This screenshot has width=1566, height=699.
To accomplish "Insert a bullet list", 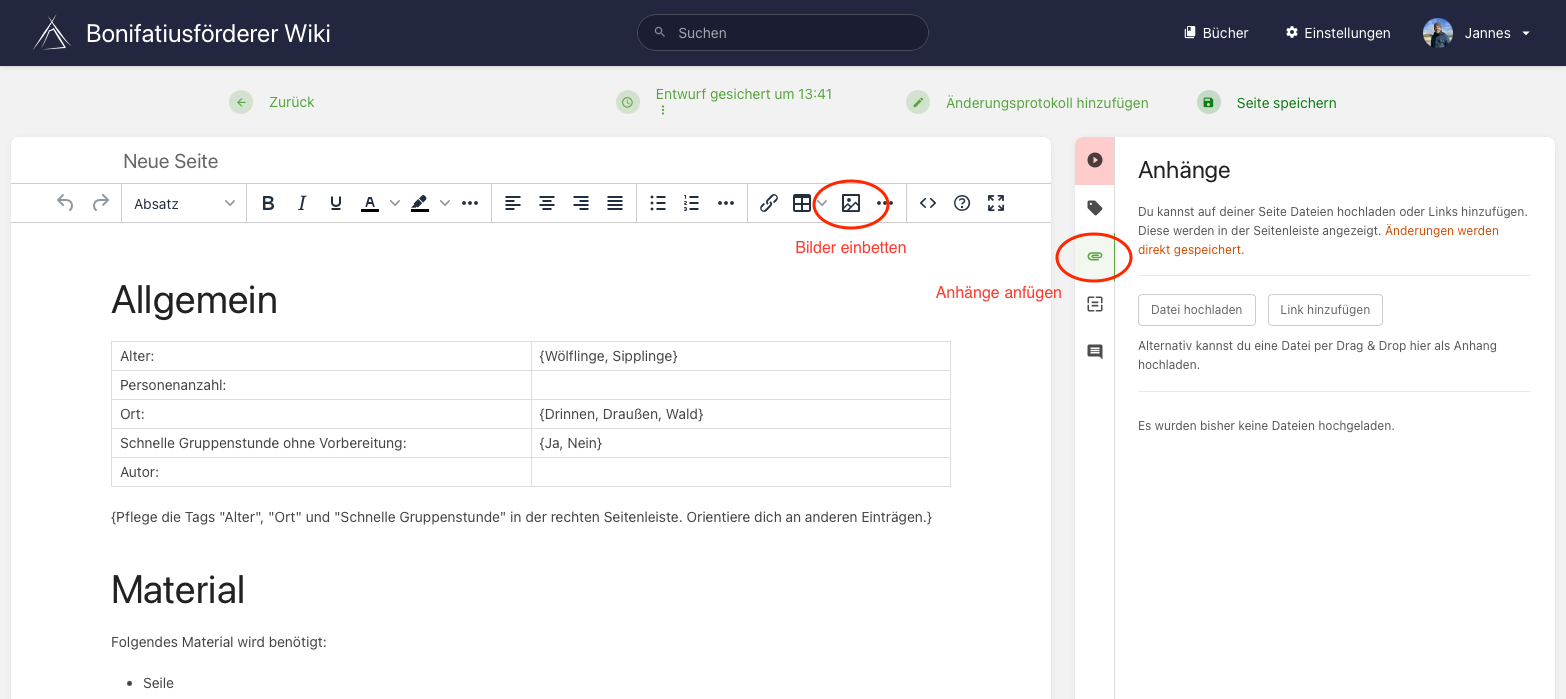I will click(658, 203).
